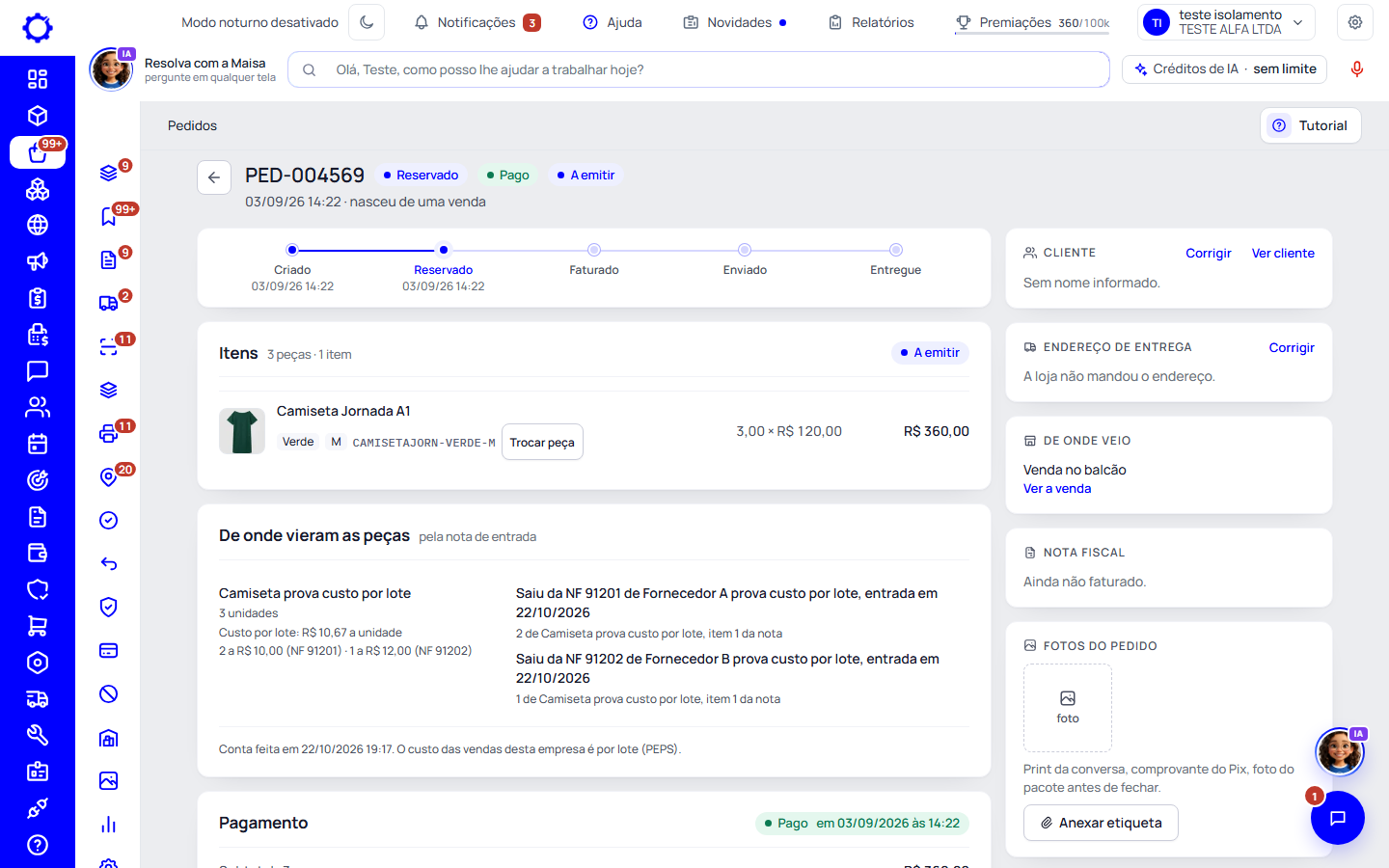Screen dimensions: 1389x868
Task: Open the image gallery icon in submenu
Action: [x=109, y=780]
